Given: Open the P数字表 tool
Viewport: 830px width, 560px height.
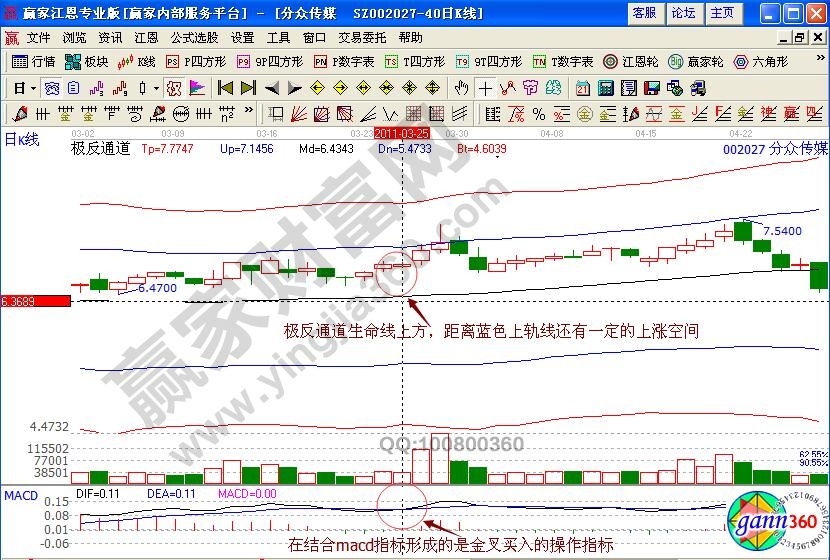Looking at the screenshot, I should click(x=344, y=62).
